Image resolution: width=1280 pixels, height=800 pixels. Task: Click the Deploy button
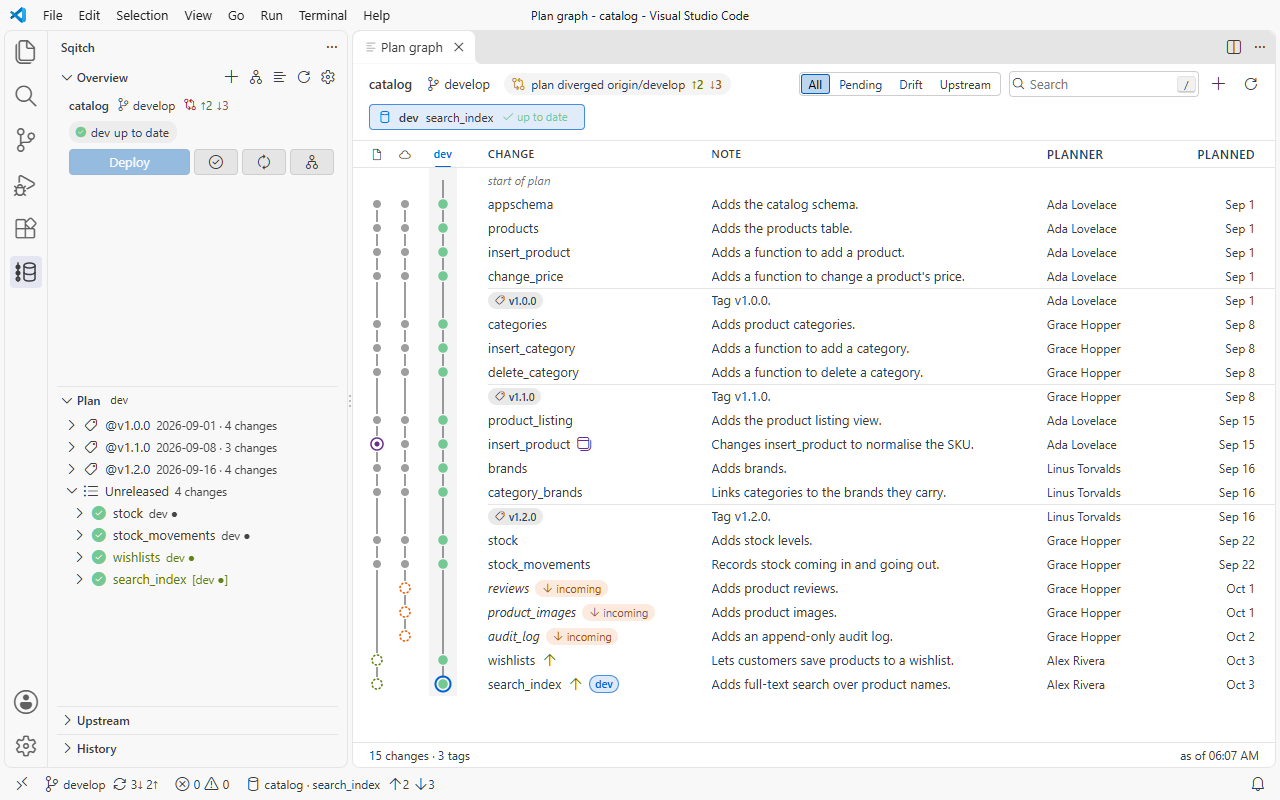tap(129, 162)
